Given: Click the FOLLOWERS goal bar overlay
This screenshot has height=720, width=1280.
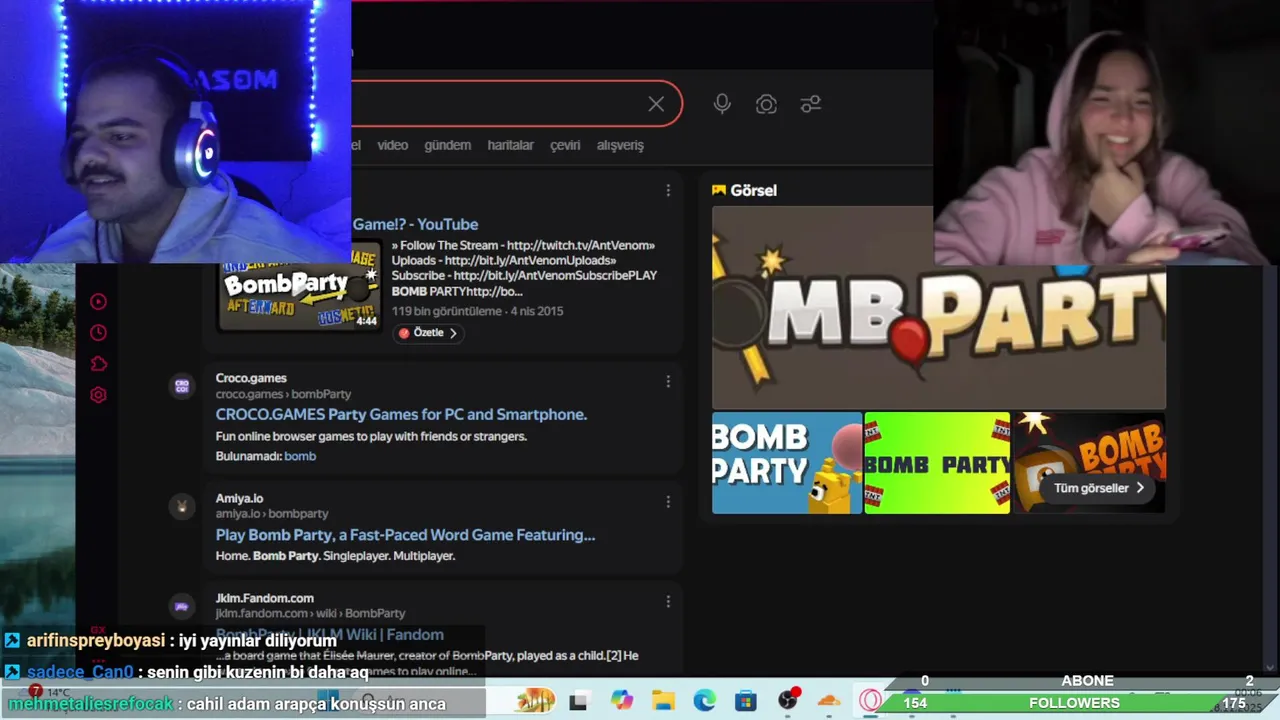Looking at the screenshot, I should pos(1074,703).
